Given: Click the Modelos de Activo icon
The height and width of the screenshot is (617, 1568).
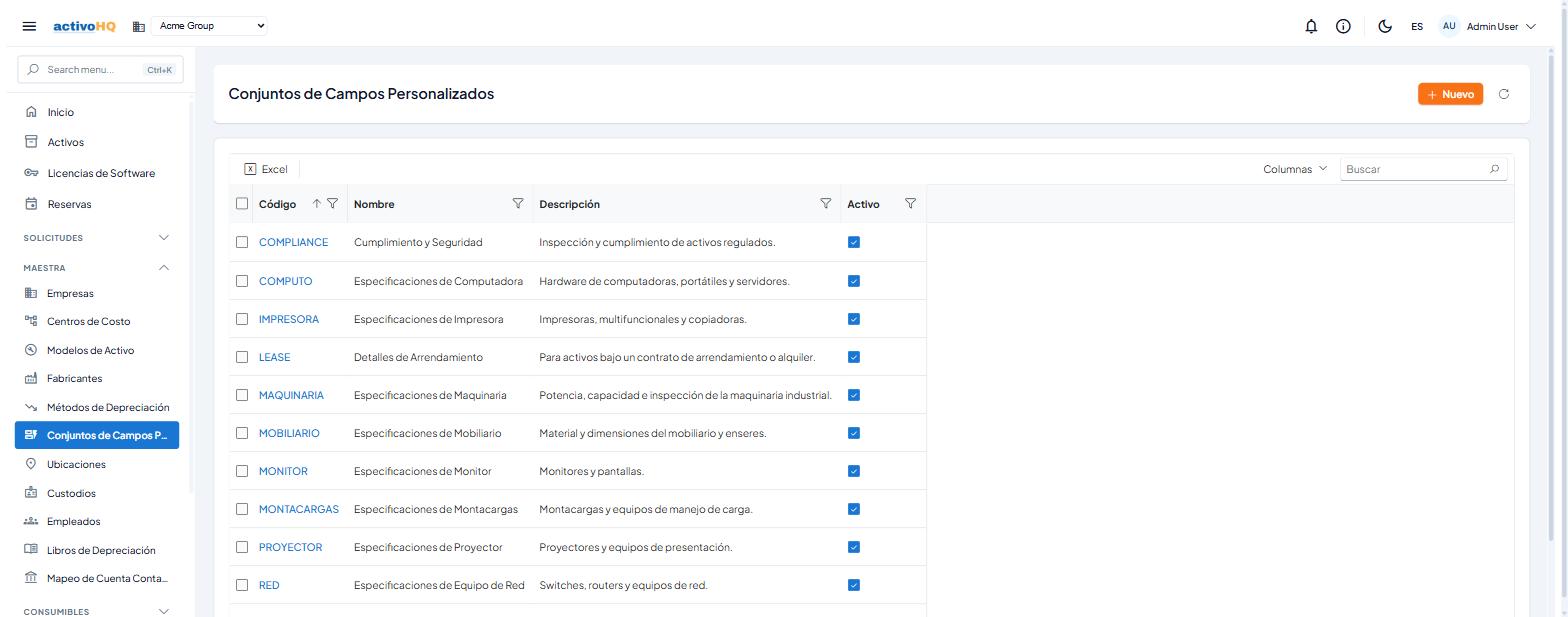Looking at the screenshot, I should coord(30,350).
